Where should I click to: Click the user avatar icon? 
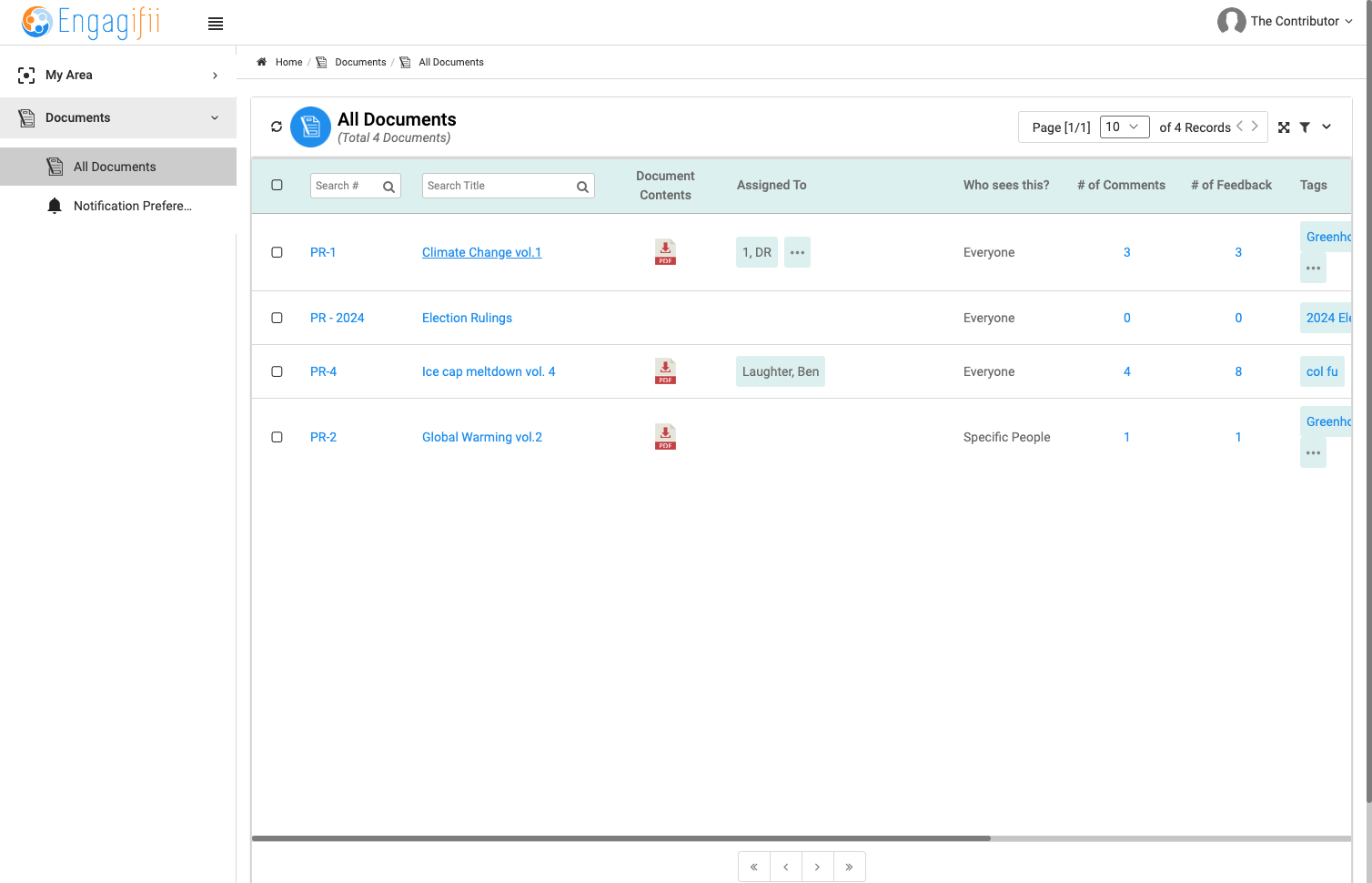click(1231, 21)
